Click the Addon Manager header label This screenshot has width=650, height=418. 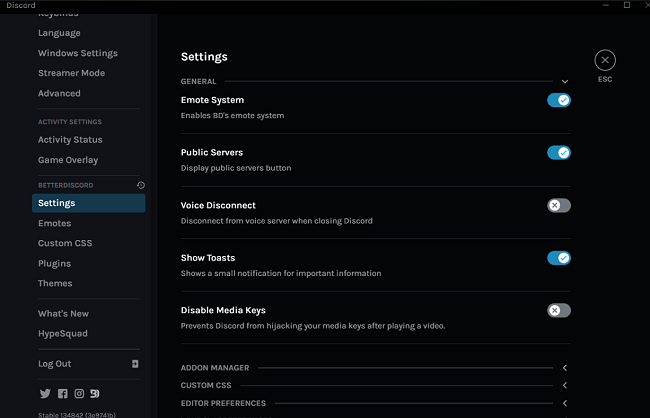coord(215,368)
